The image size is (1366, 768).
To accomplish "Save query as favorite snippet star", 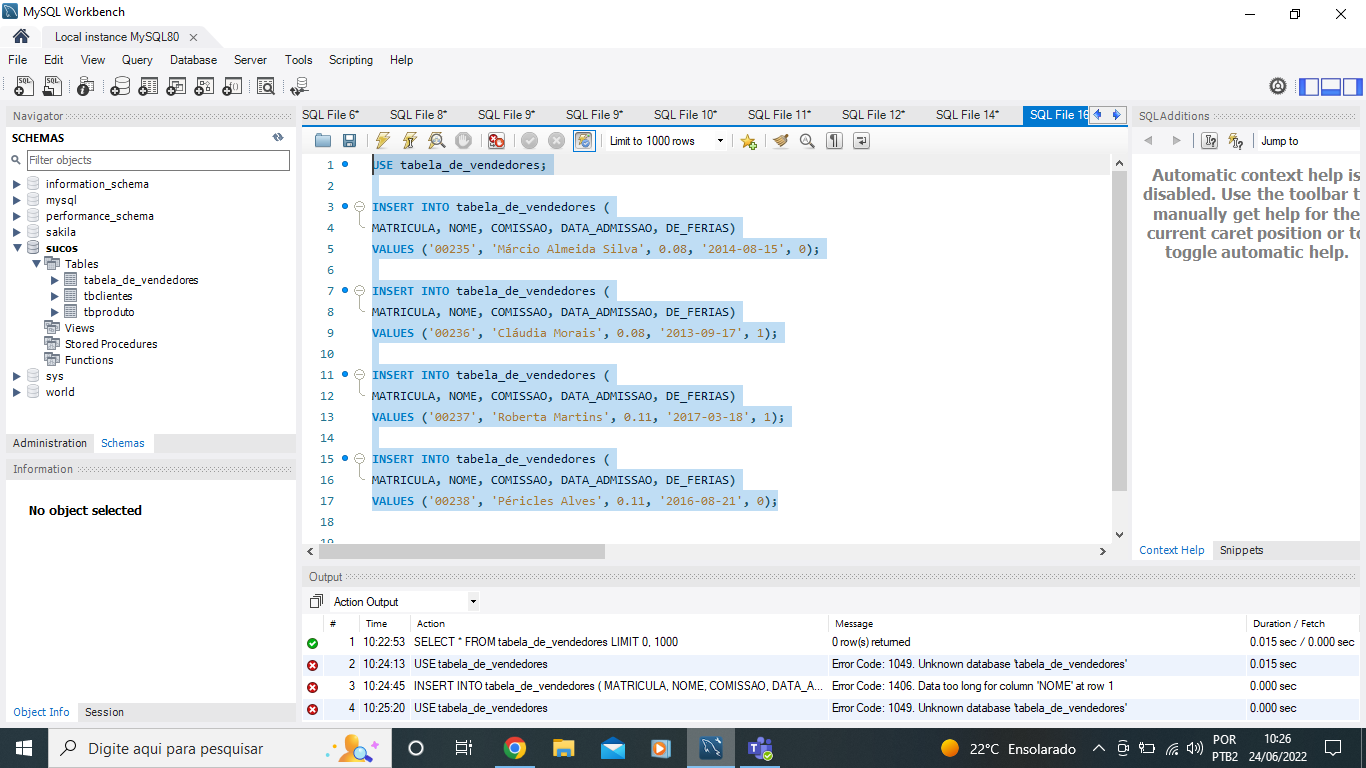I will click(748, 141).
